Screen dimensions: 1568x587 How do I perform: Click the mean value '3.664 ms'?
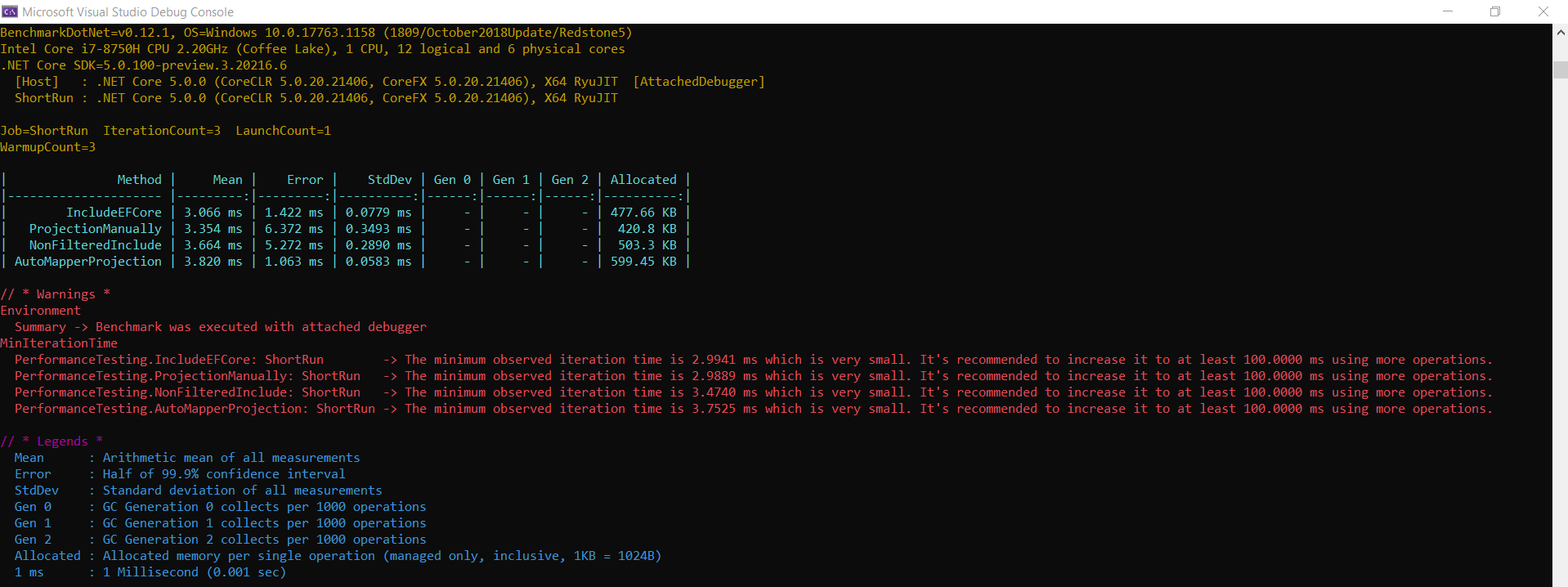pyautogui.click(x=213, y=245)
